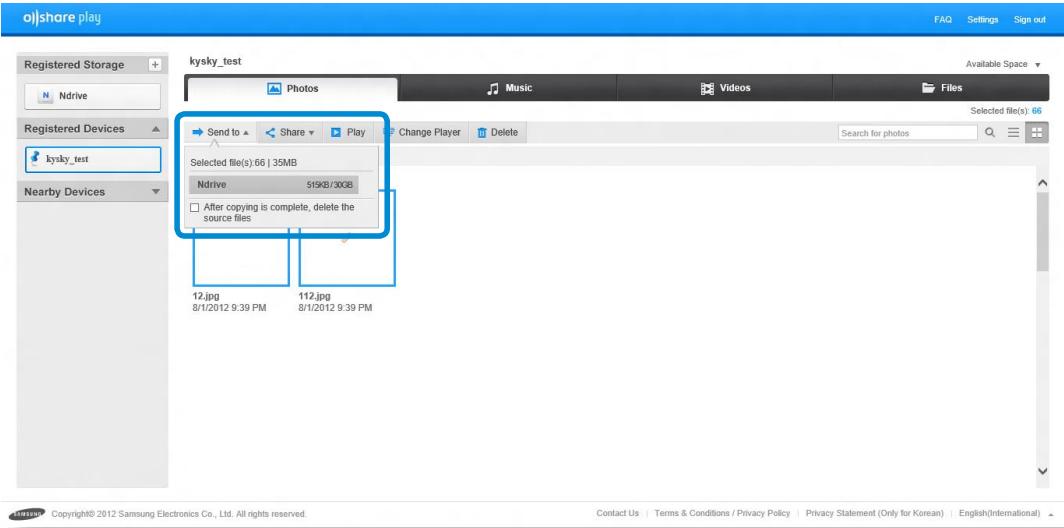This screenshot has width=1064, height=528.
Task: Click the vertical scrollbar thumb
Action: pyautogui.click(x=1042, y=232)
